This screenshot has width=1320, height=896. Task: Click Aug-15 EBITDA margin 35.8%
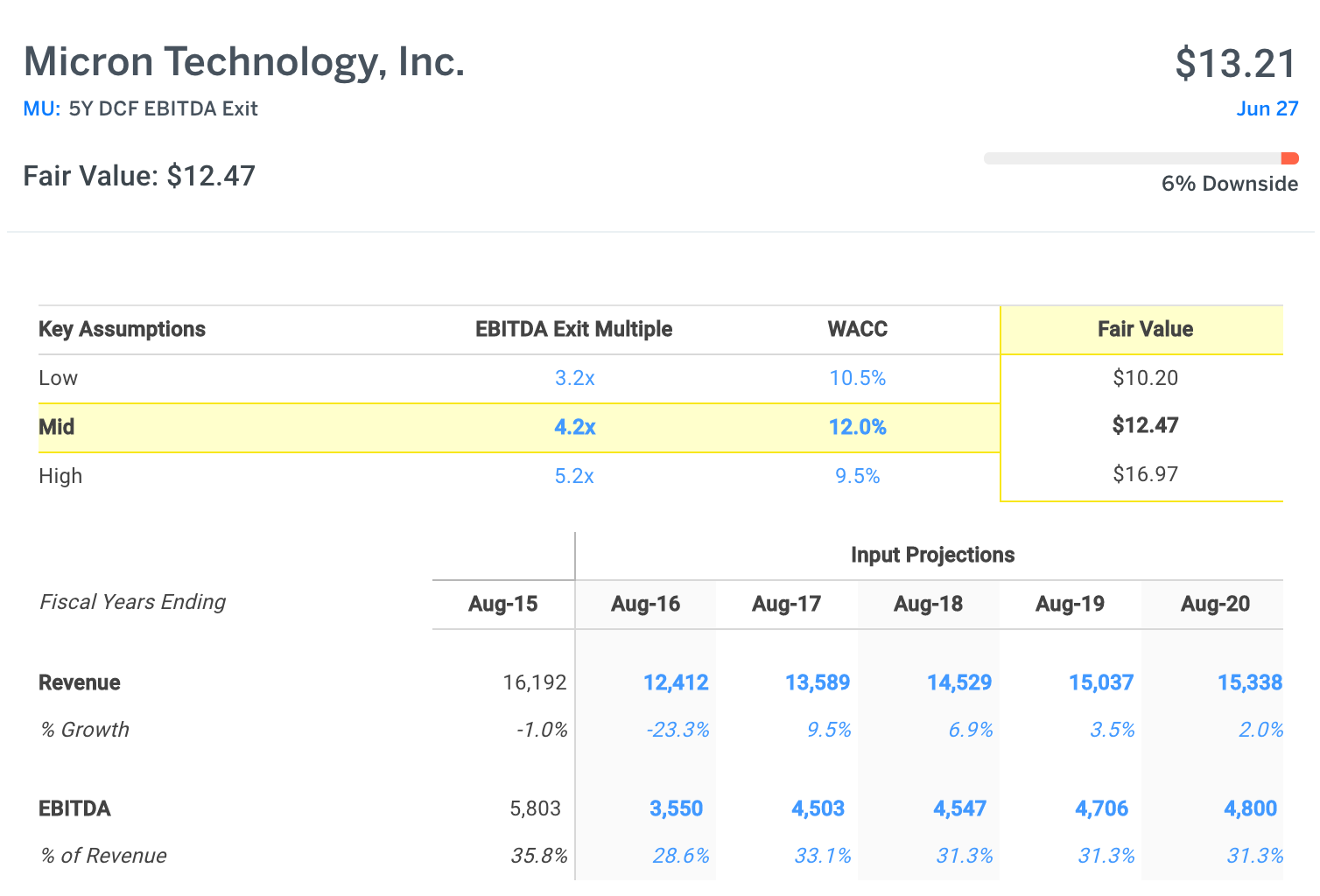(x=539, y=856)
